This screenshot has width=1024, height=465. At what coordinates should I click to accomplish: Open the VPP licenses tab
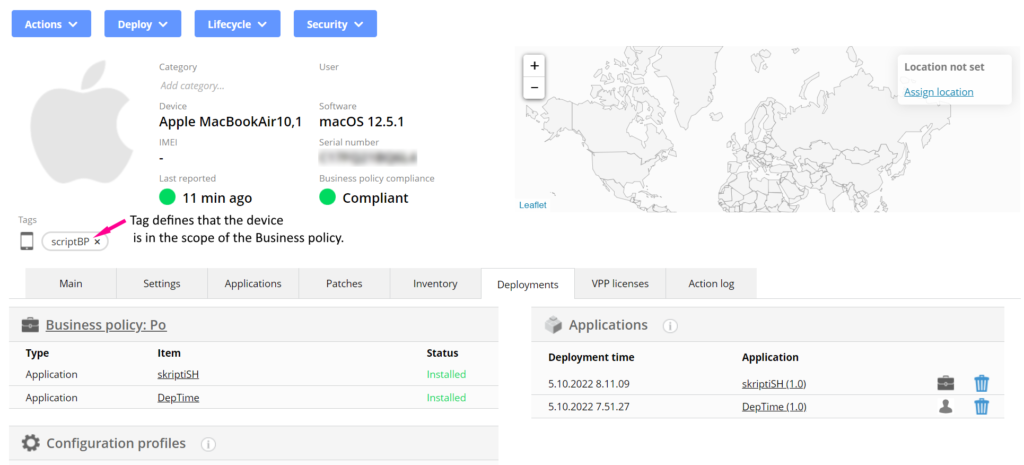(619, 284)
